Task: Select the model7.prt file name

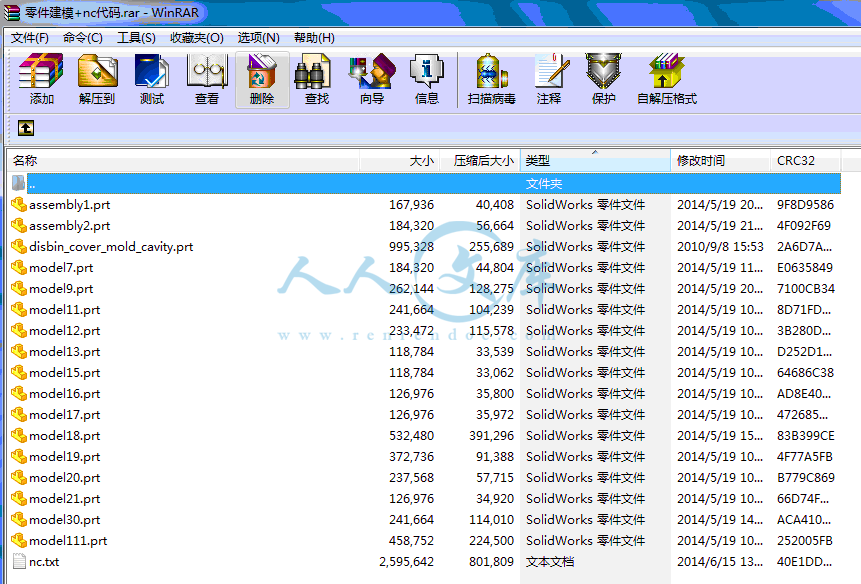Action: (x=61, y=268)
